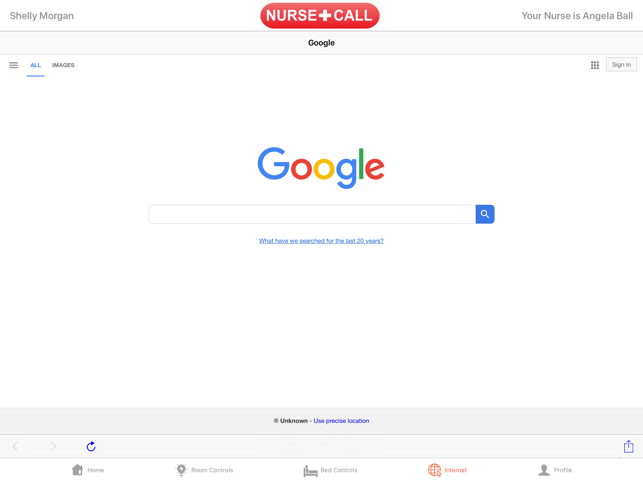Viewport: 643px width, 482px height.
Task: Go forward with the browser forward arrow
Action: (53, 446)
